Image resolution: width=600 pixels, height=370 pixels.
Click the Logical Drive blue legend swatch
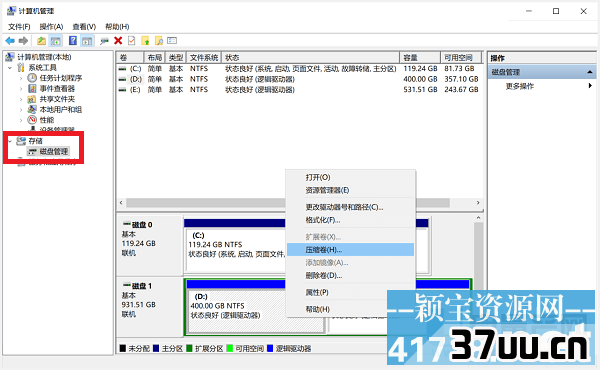270,348
